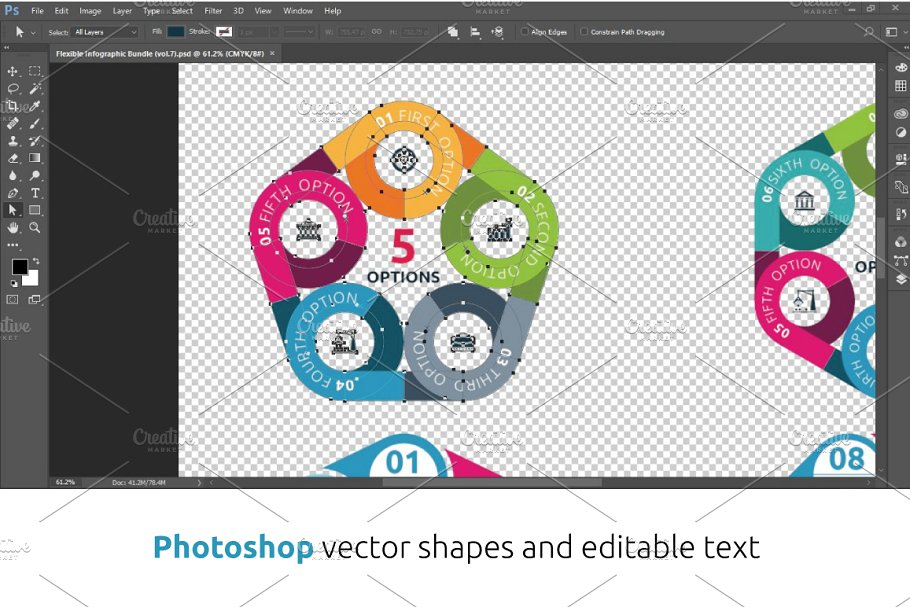The width and height of the screenshot is (910, 607).
Task: Select the Eyedropper tool
Action: [34, 105]
